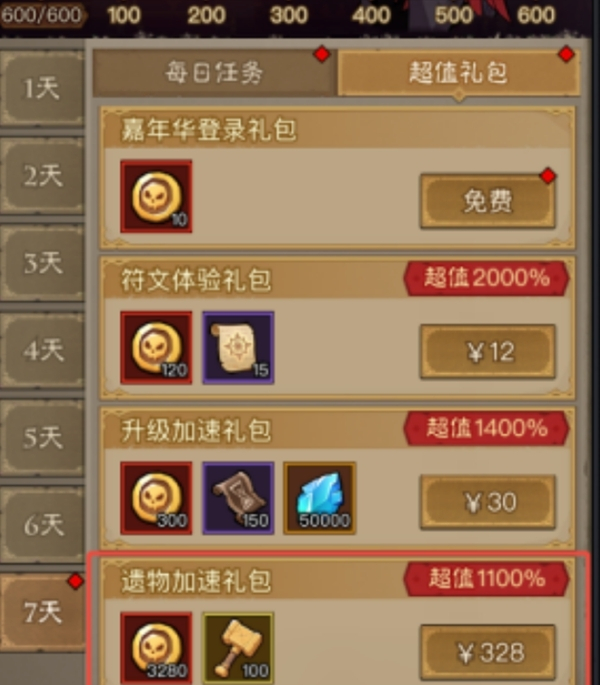Tap the skull coin icon in 嘉年华登录礼包
The width and height of the screenshot is (600, 685).
coord(156,196)
